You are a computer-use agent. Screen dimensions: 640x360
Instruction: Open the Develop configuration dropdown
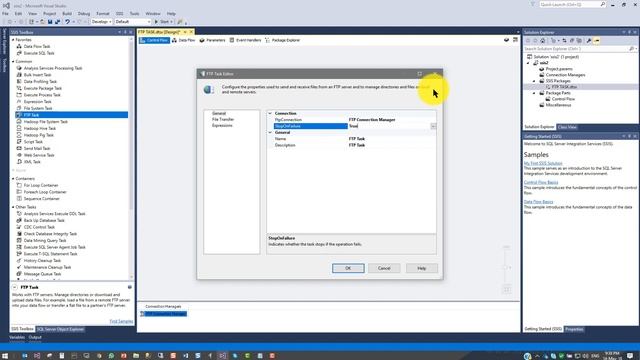point(101,22)
